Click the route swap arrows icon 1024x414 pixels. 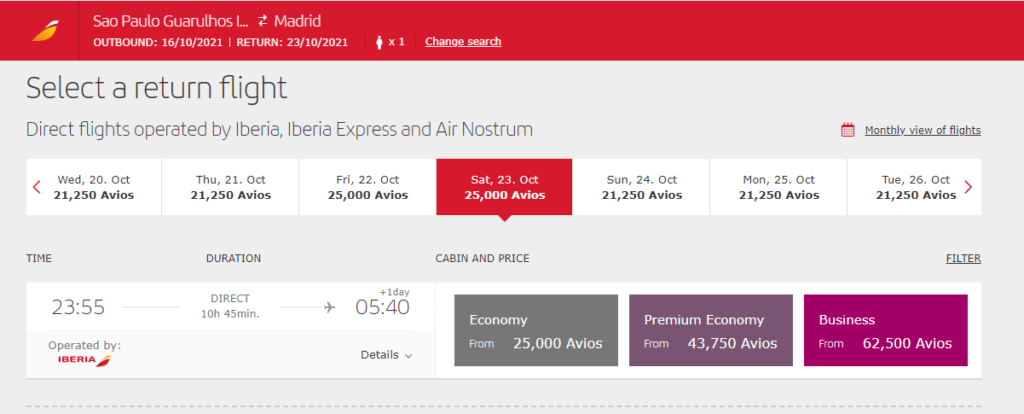[262, 21]
